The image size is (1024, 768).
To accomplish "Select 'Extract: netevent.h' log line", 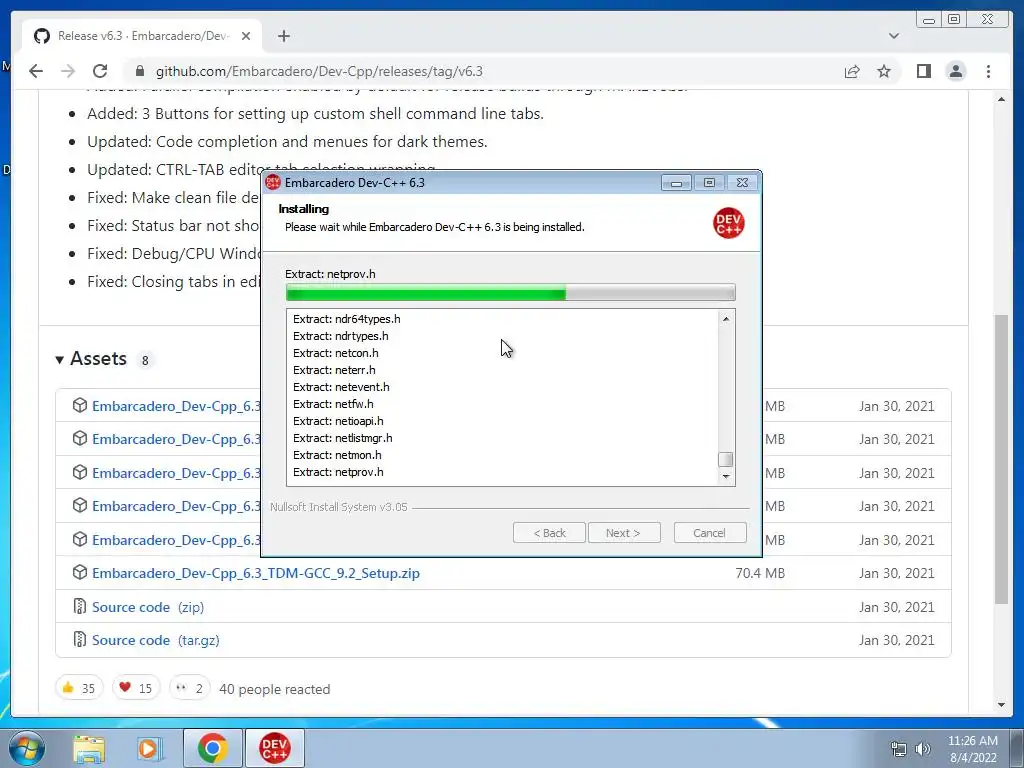I will tap(341, 387).
